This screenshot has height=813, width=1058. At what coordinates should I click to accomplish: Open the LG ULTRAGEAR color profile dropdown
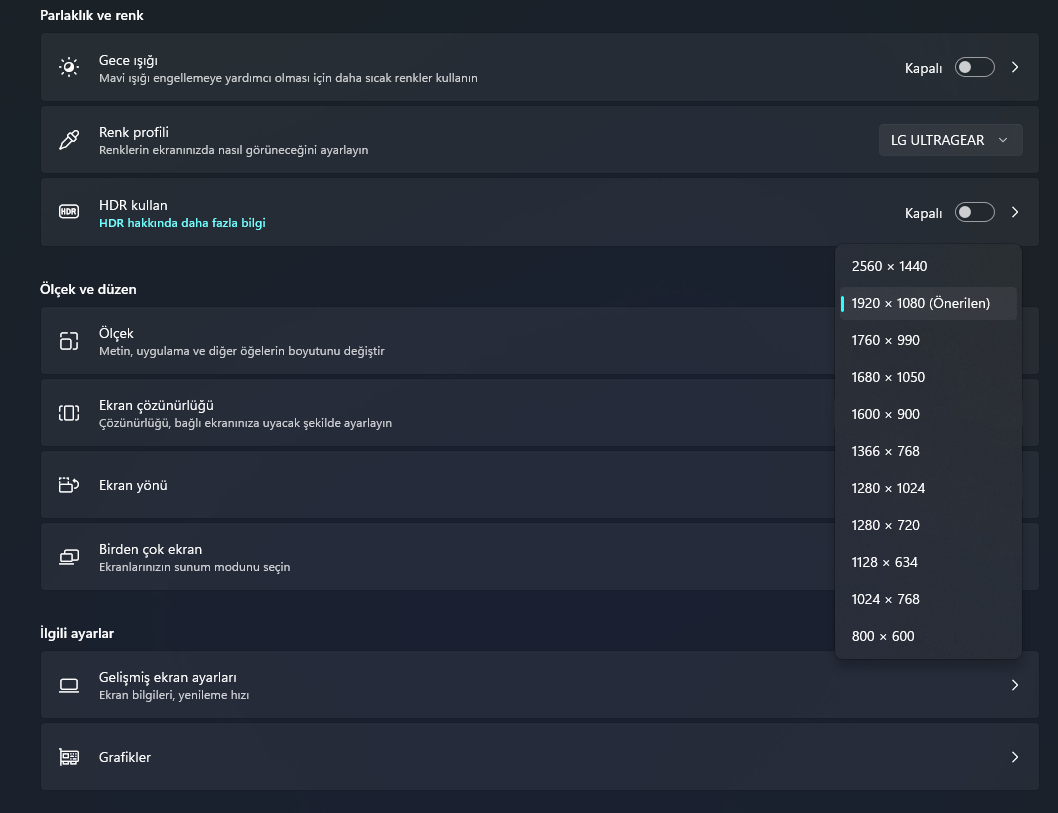pos(950,140)
